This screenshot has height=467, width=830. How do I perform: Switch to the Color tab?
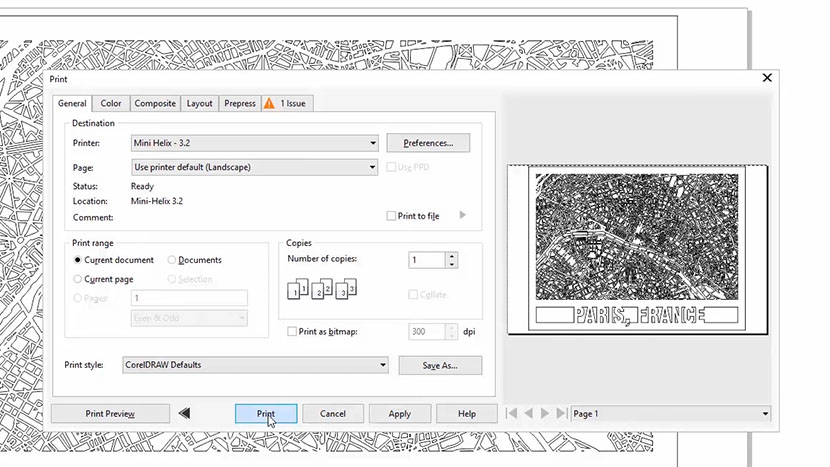pyautogui.click(x=110, y=103)
